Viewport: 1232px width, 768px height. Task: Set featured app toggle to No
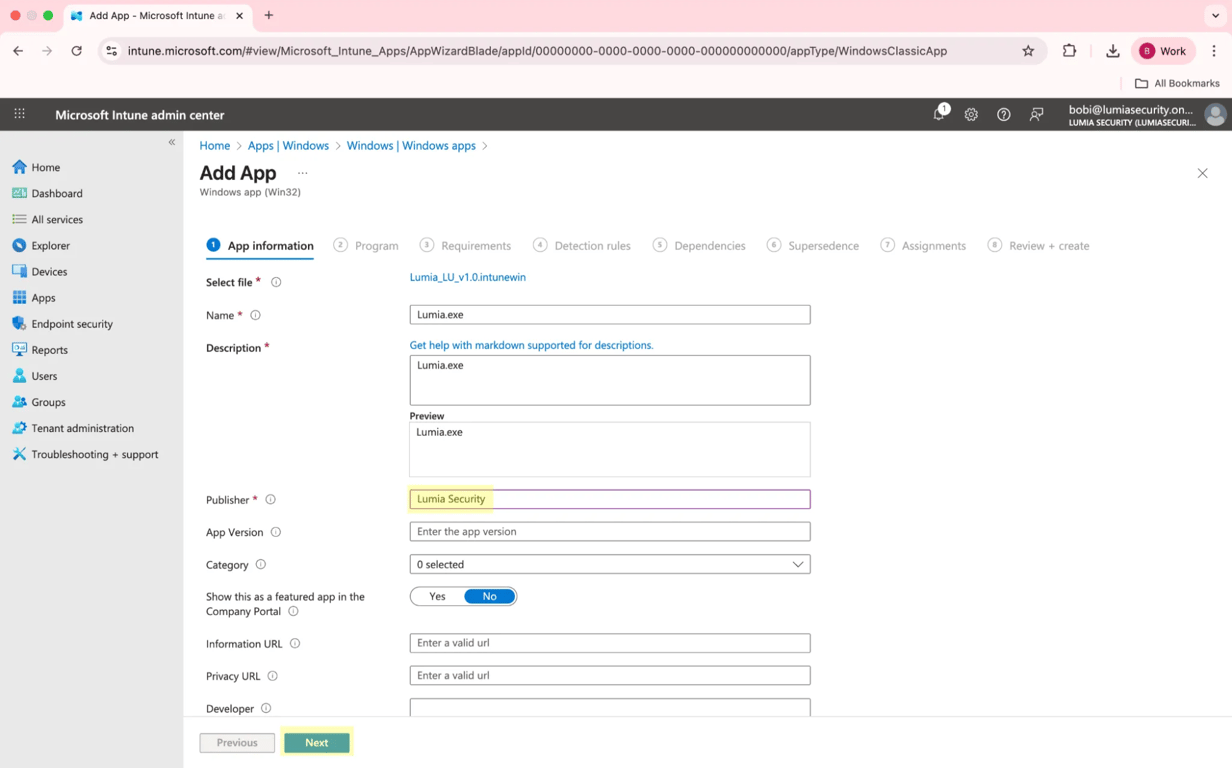[x=489, y=596]
